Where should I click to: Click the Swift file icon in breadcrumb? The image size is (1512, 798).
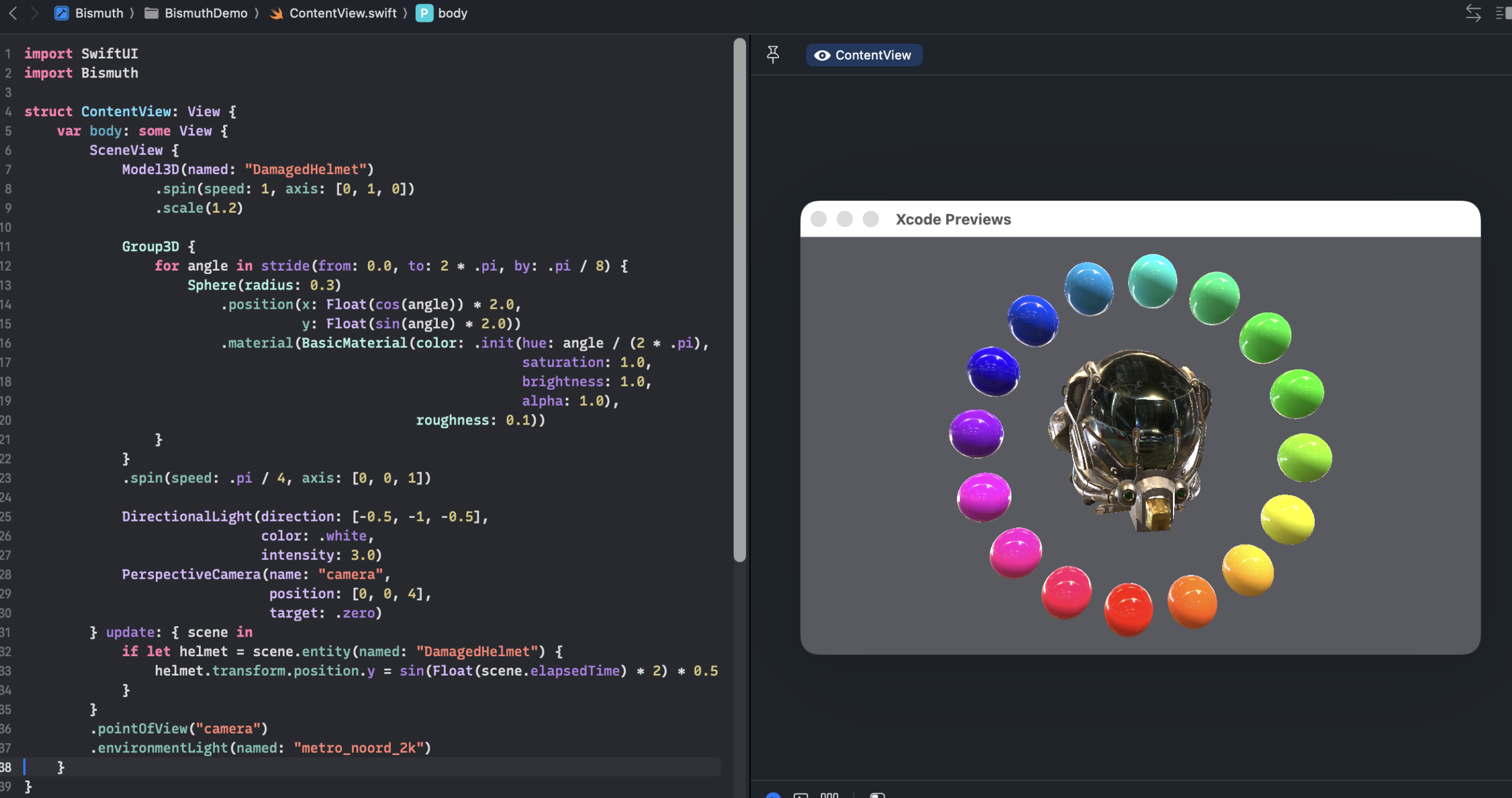click(276, 13)
